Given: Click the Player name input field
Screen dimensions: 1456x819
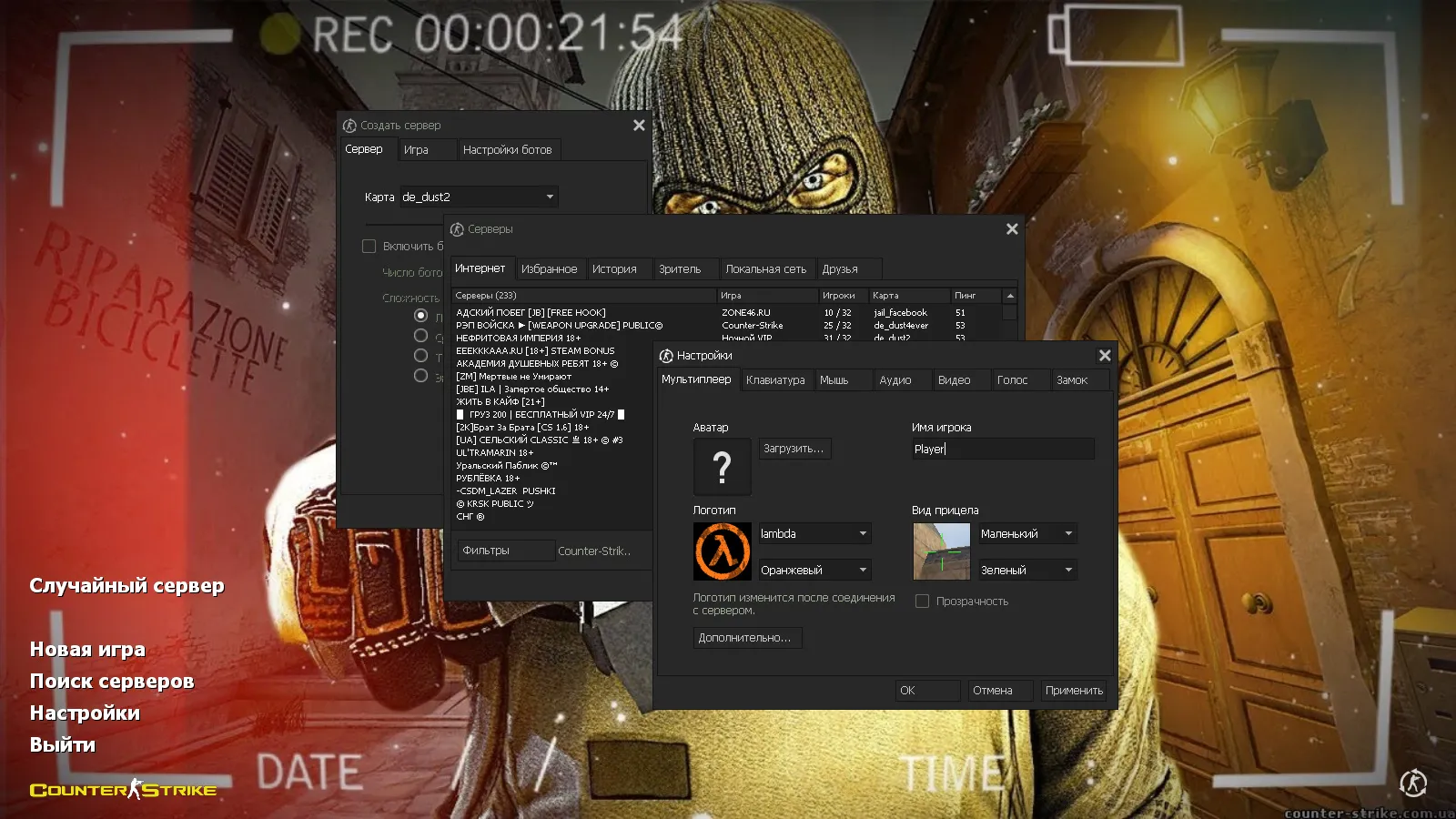Looking at the screenshot, I should [x=1001, y=448].
